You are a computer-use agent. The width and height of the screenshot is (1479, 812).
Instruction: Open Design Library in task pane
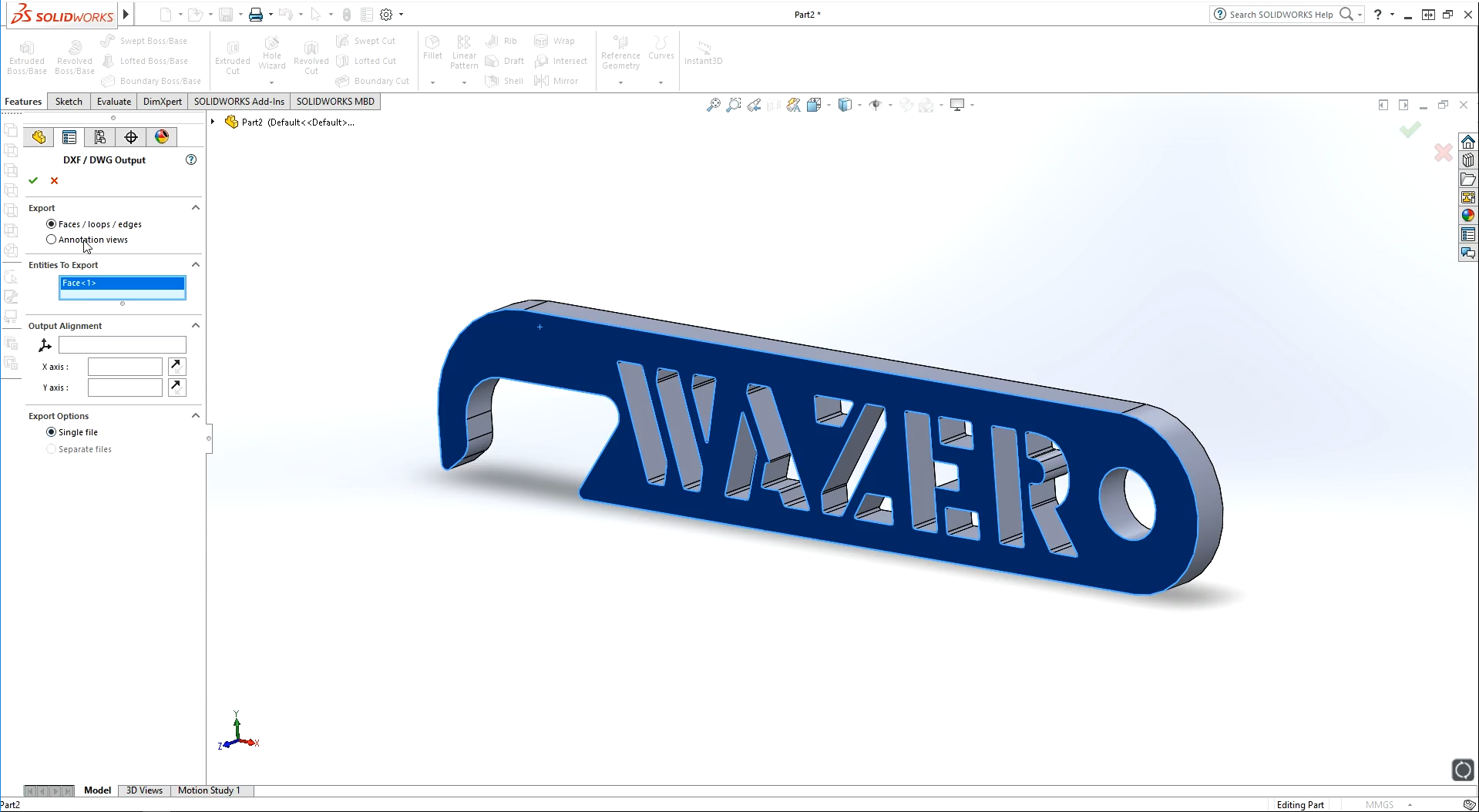(1468, 160)
